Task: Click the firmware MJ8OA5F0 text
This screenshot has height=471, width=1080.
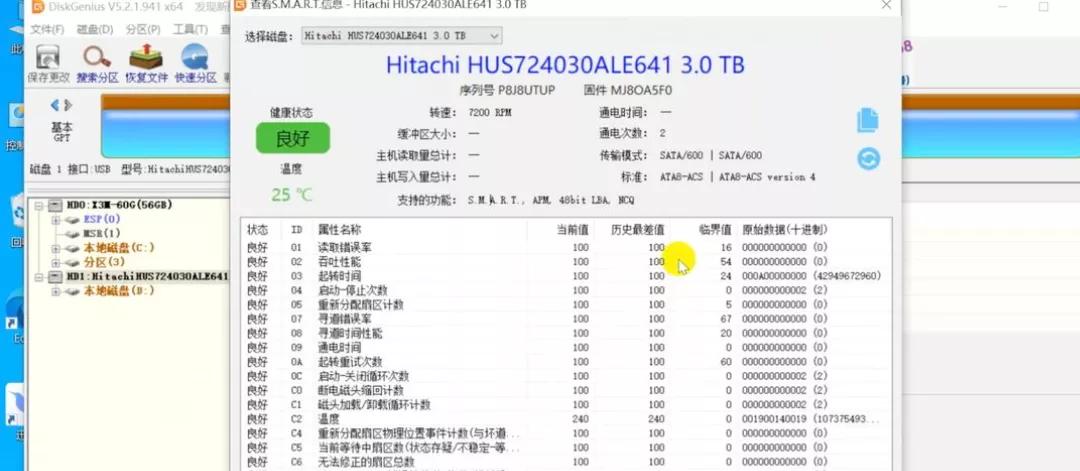Action: coord(641,90)
